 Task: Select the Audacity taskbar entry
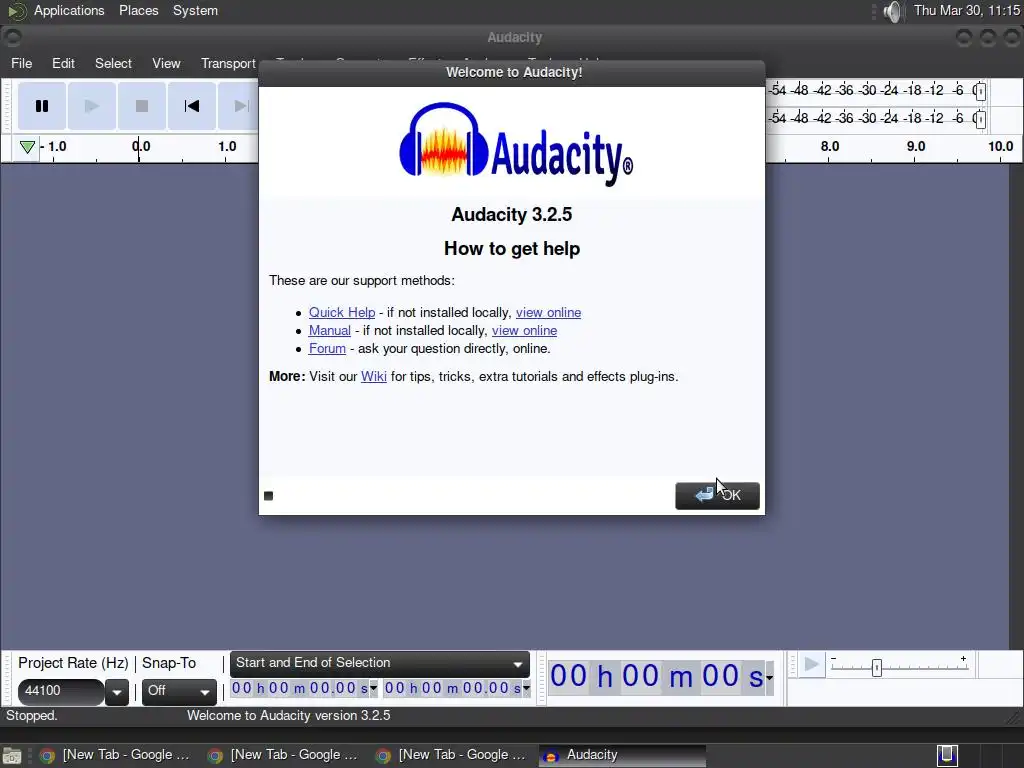pyautogui.click(x=622, y=755)
